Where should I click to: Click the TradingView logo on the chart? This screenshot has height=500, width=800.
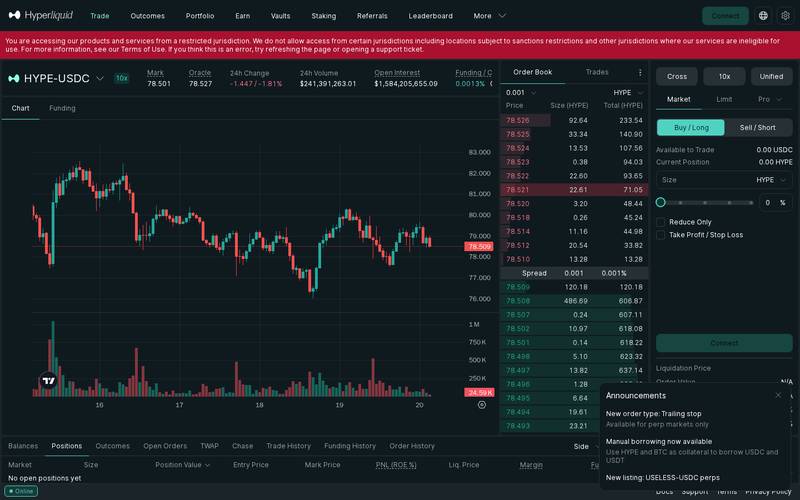(x=48, y=380)
